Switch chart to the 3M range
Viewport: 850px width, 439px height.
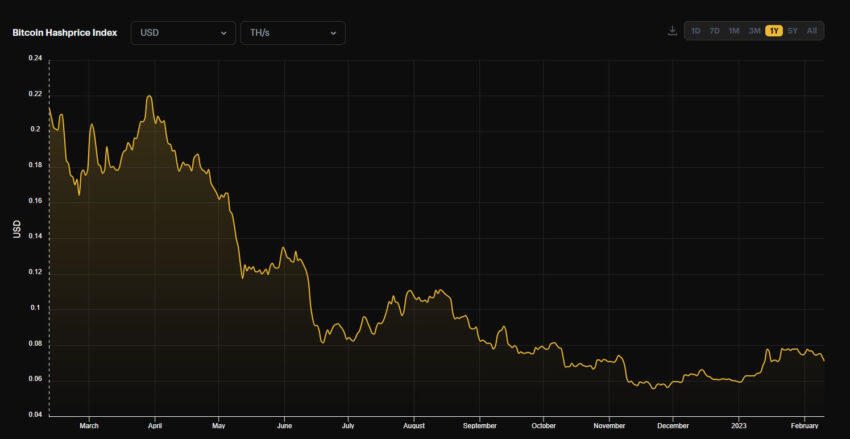click(x=754, y=31)
